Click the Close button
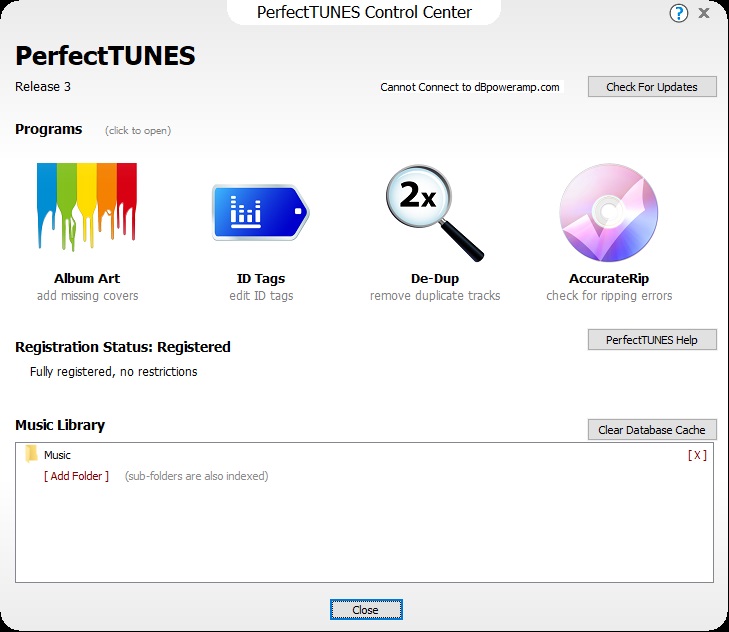The image size is (729, 632). (366, 610)
